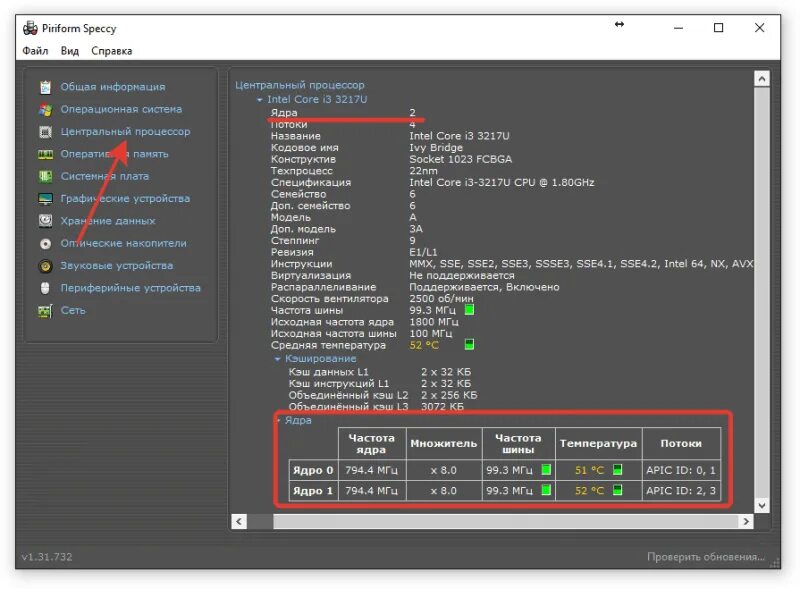800x589 pixels.
Task: Click the Ядро 1 row header
Action: point(313,490)
